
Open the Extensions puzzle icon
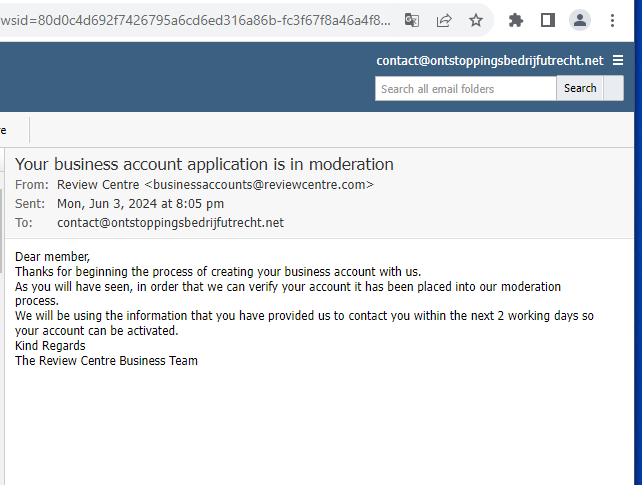[x=516, y=20]
